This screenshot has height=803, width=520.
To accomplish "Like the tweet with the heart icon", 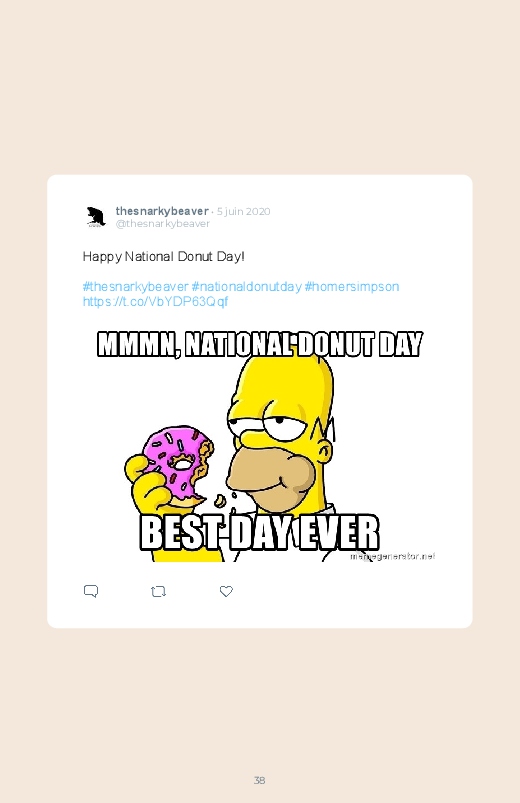I will [x=226, y=591].
